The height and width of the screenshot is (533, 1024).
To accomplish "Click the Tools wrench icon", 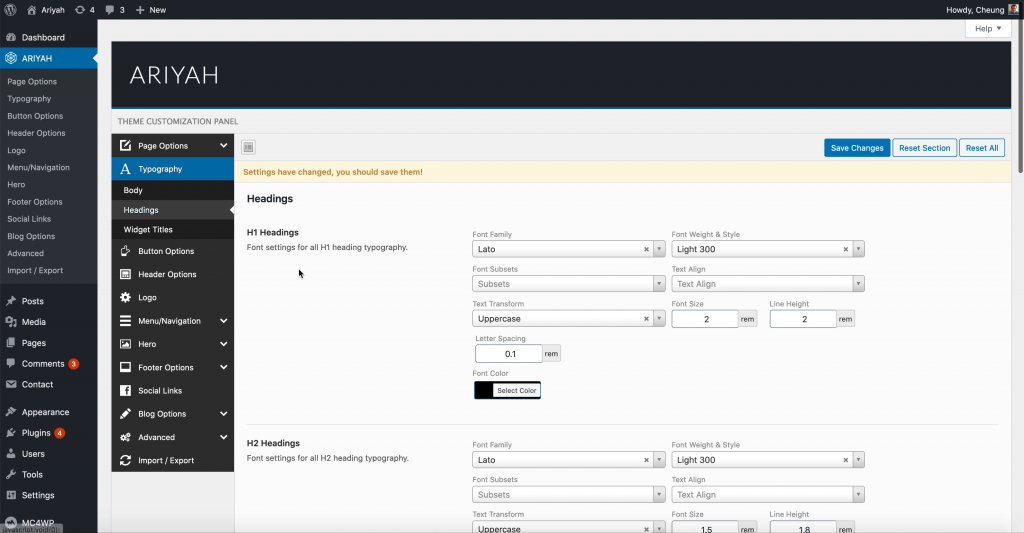I will 11,475.
